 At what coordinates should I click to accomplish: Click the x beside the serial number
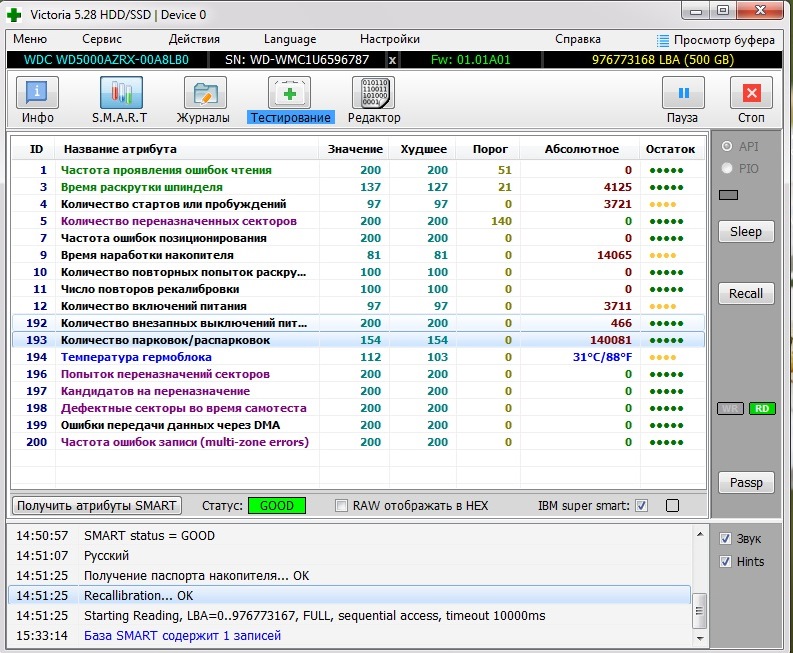(392, 60)
